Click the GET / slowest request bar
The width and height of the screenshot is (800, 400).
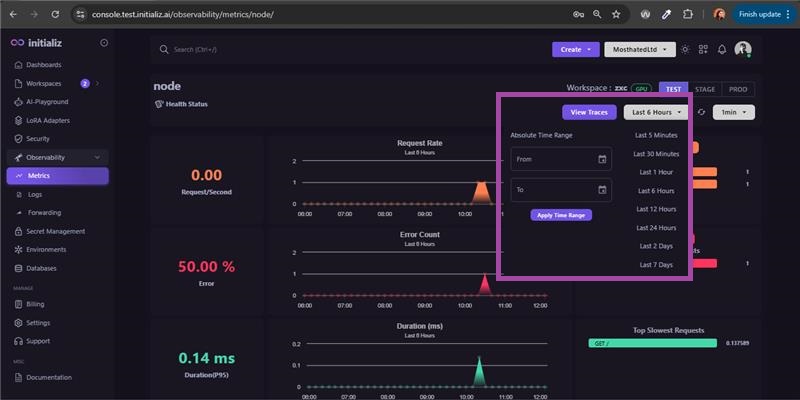point(652,343)
